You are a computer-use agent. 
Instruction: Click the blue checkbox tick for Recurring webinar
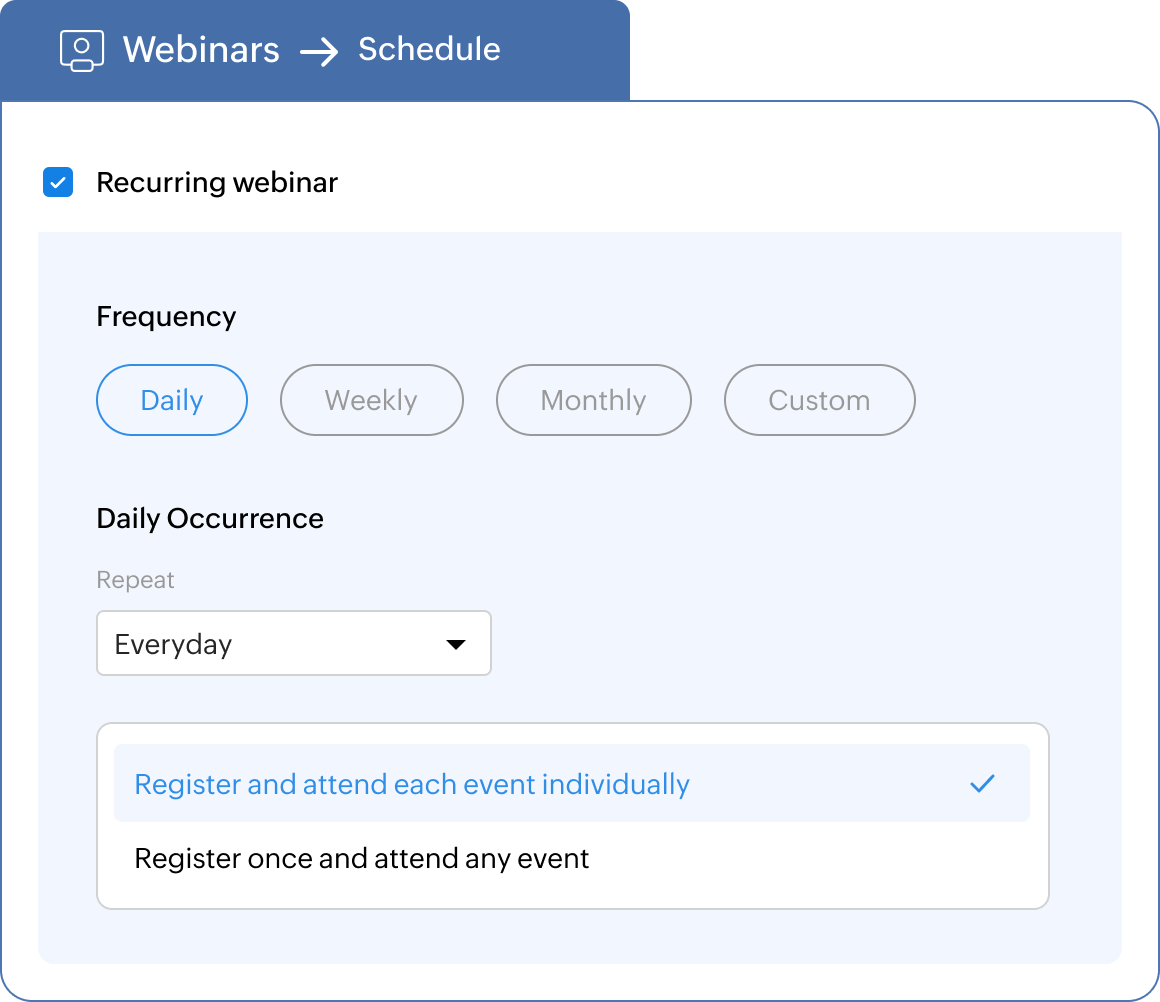[58, 182]
